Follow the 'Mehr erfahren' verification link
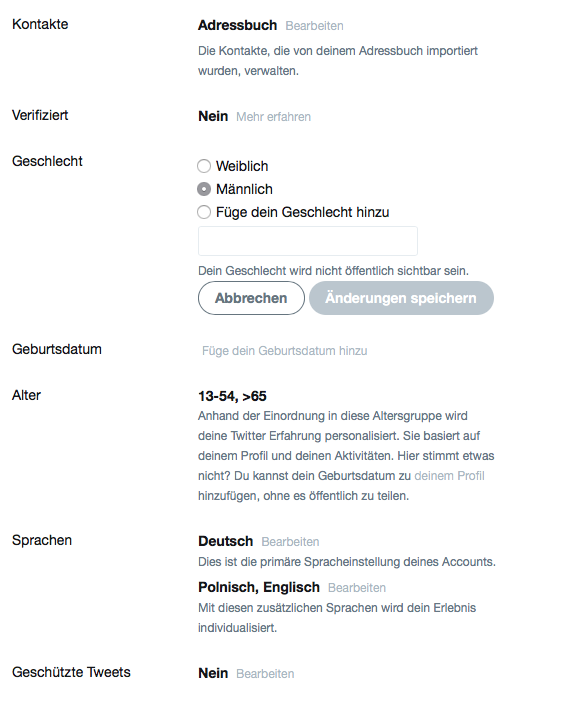 pos(273,117)
